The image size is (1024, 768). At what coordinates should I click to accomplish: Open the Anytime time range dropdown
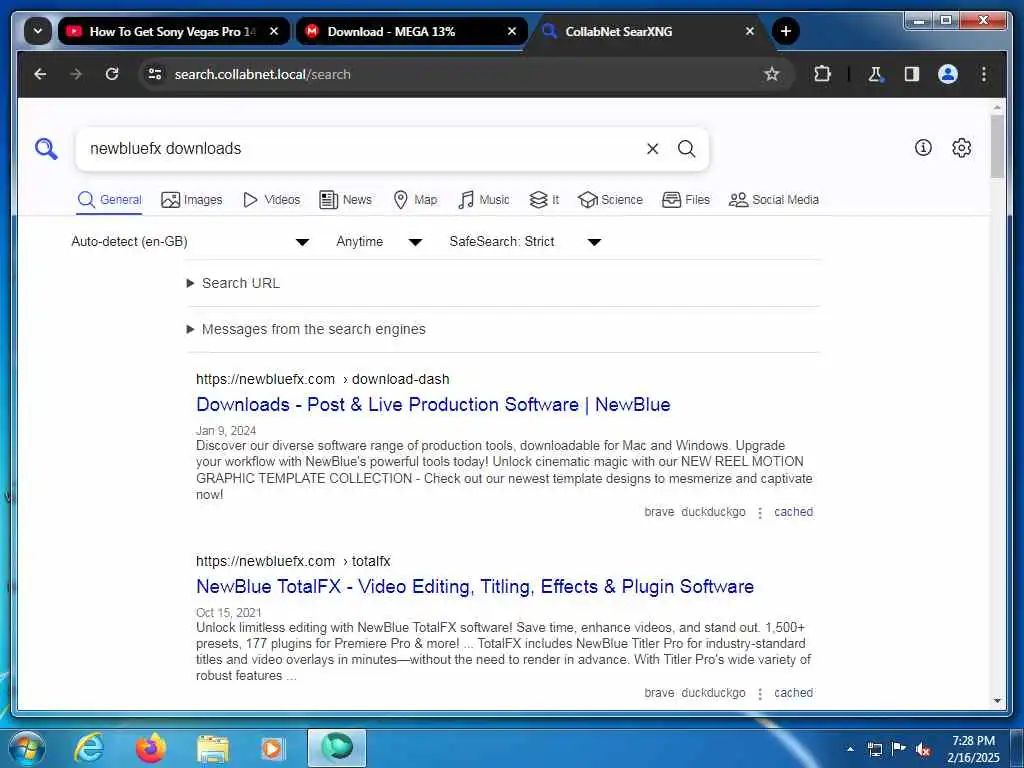379,242
